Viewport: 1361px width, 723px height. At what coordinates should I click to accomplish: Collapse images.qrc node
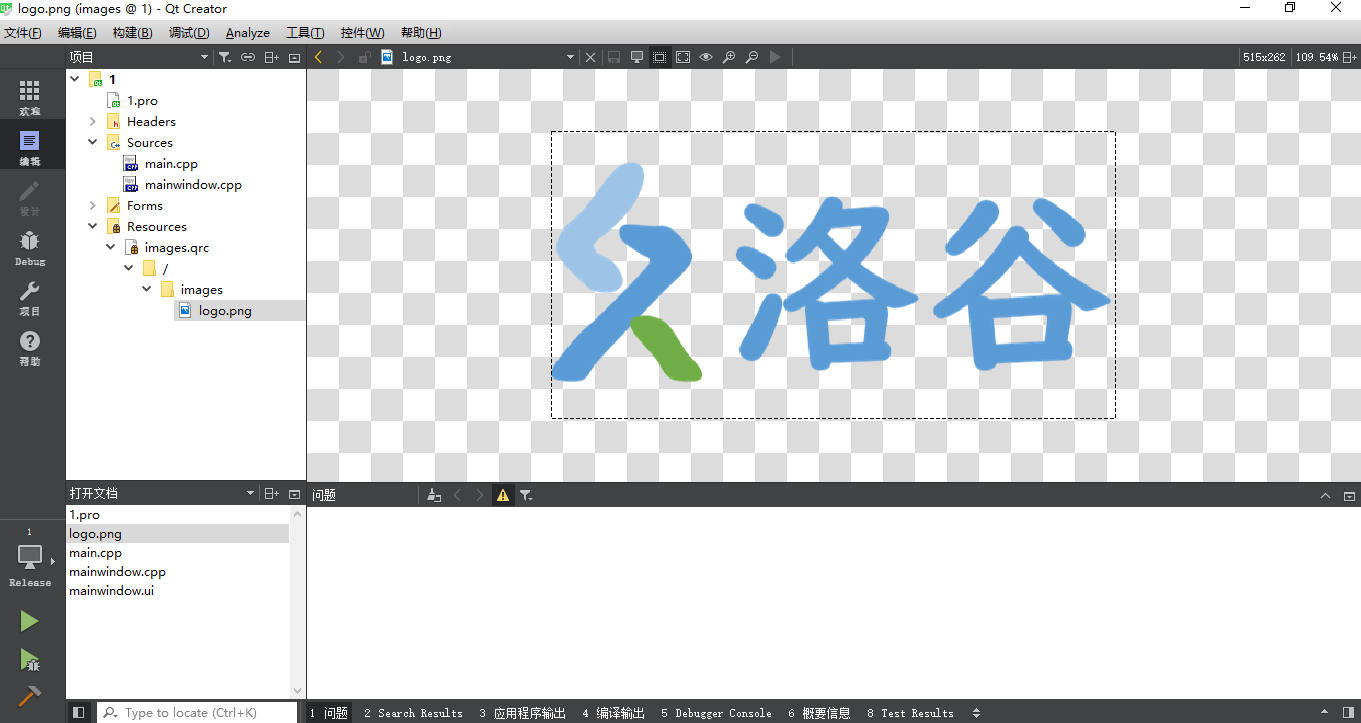(111, 247)
